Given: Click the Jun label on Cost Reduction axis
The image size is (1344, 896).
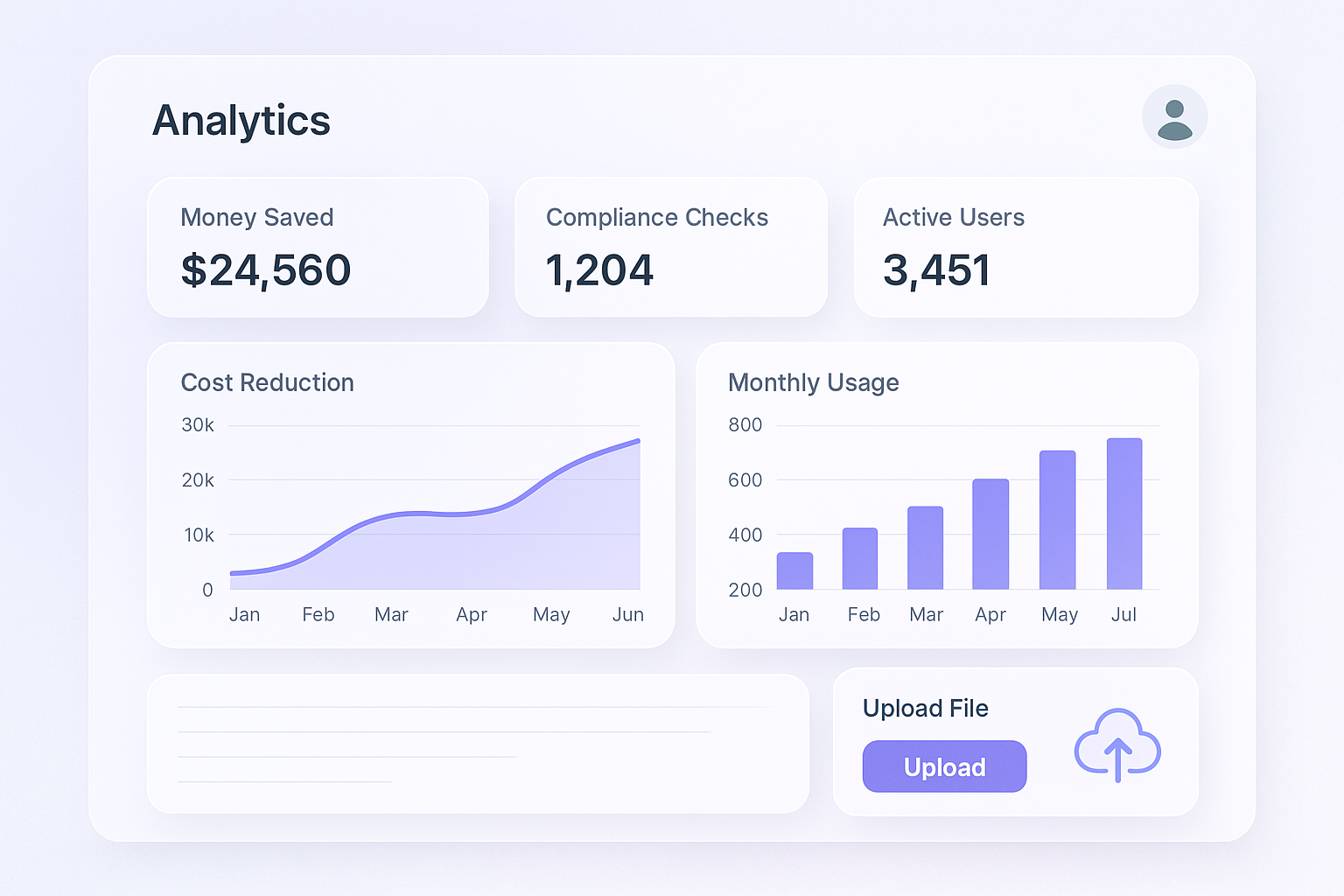Looking at the screenshot, I should tap(627, 614).
